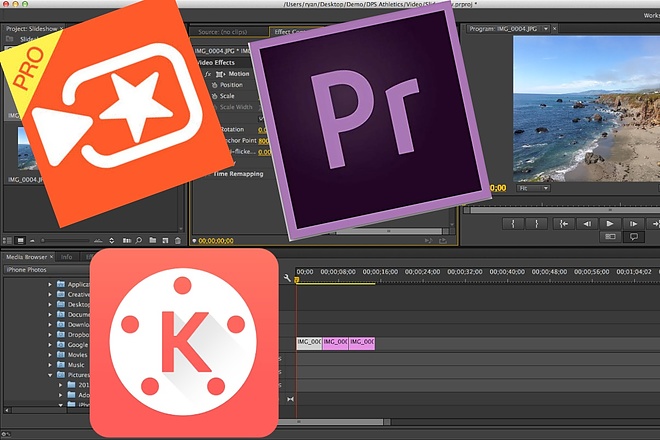Step forward one frame in Program monitor
The width and height of the screenshot is (660, 440).
coord(633,224)
